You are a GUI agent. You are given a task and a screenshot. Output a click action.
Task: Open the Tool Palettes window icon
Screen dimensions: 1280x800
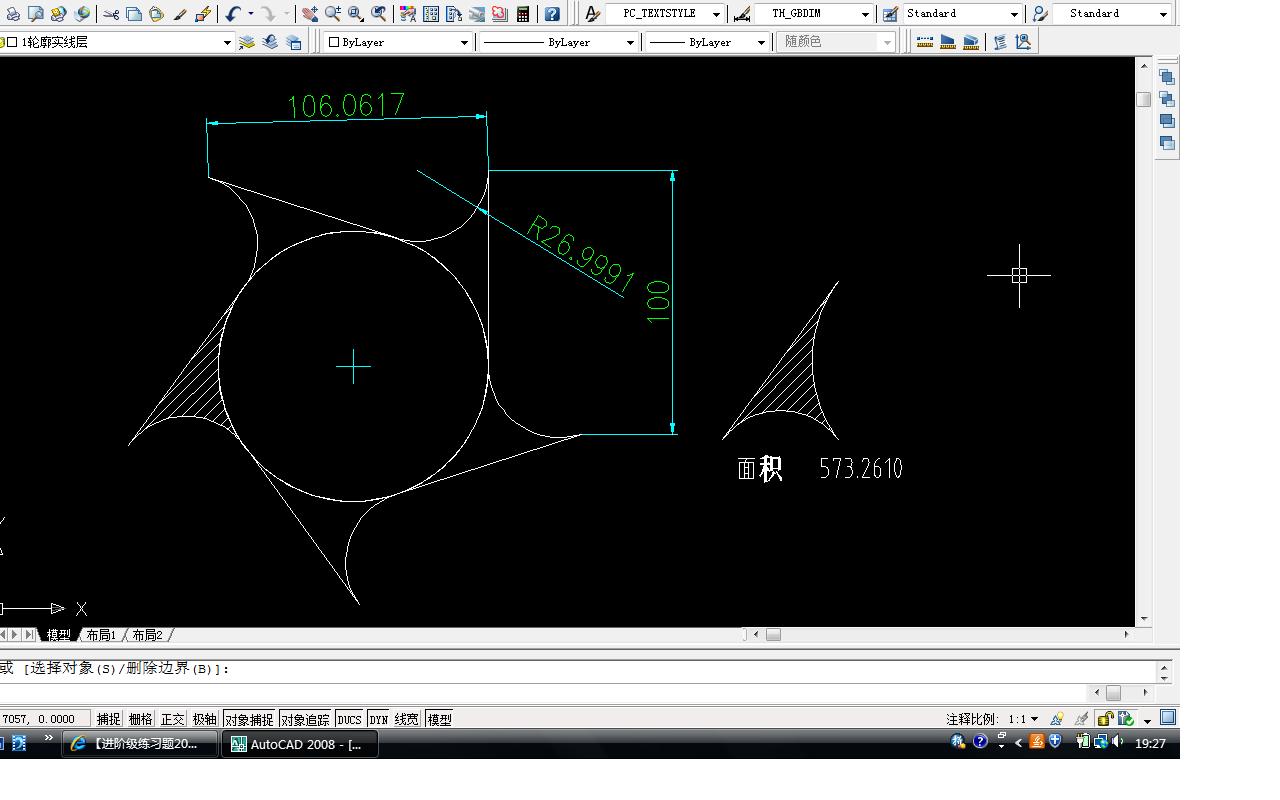click(454, 14)
